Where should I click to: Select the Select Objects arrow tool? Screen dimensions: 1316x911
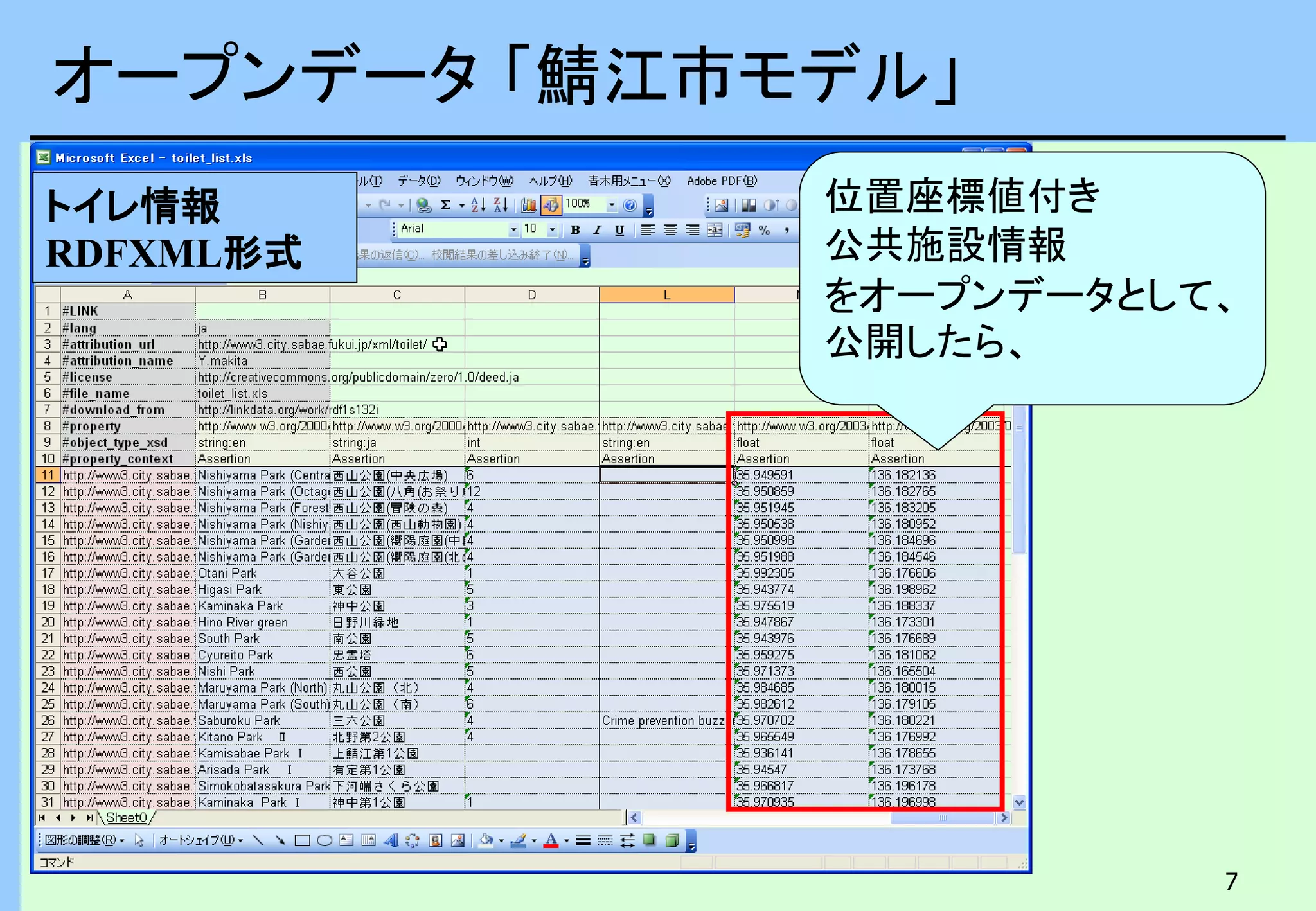[x=139, y=840]
